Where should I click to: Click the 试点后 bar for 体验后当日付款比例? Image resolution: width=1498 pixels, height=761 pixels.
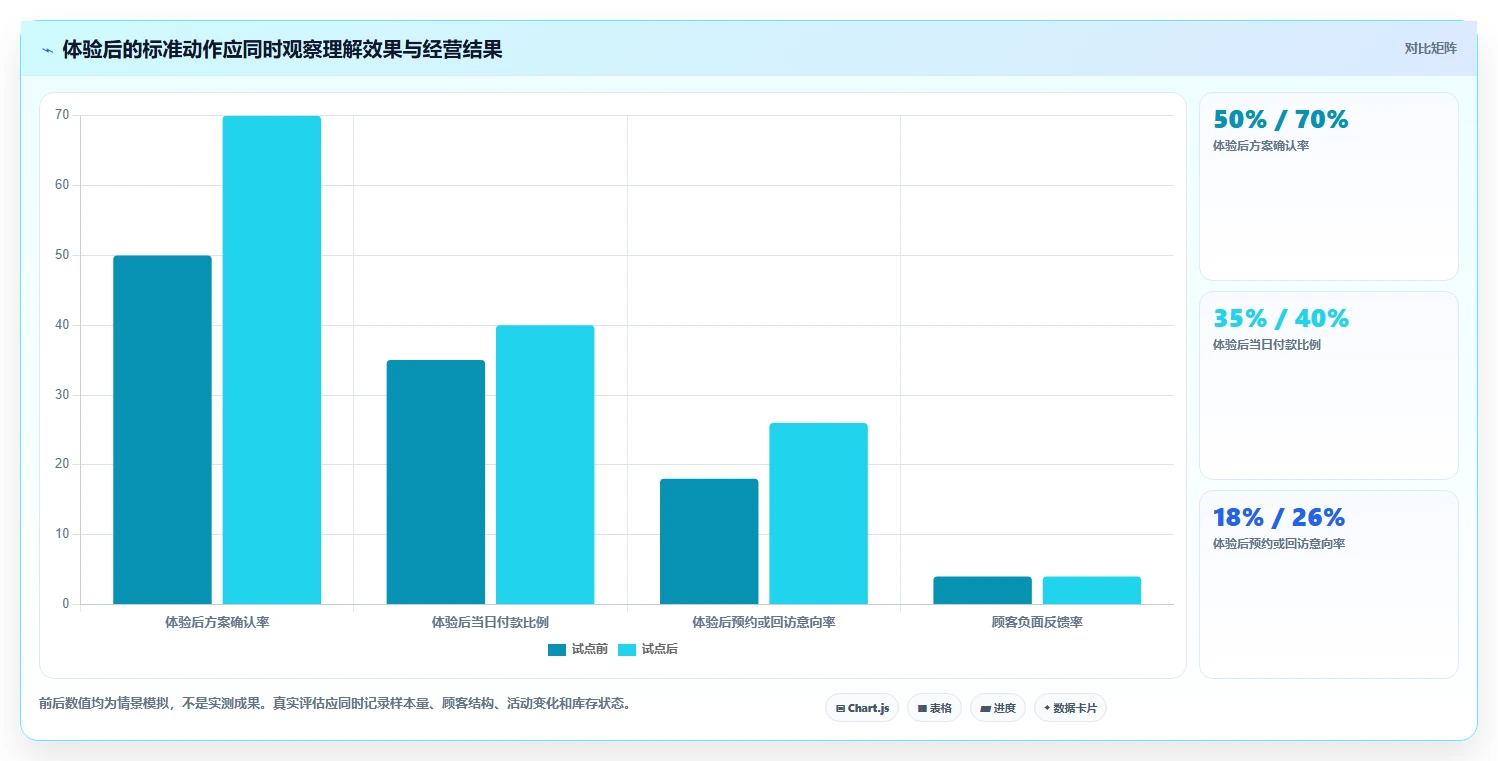[545, 465]
